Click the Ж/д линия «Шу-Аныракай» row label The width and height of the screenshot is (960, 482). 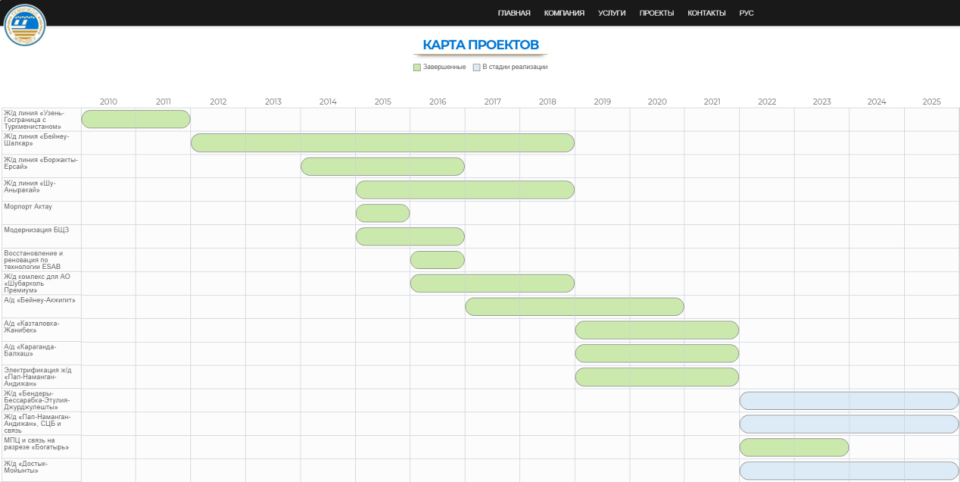(31, 186)
